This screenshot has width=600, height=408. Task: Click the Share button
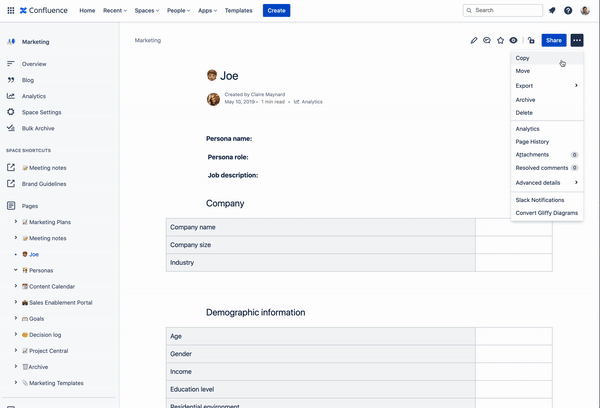[554, 40]
